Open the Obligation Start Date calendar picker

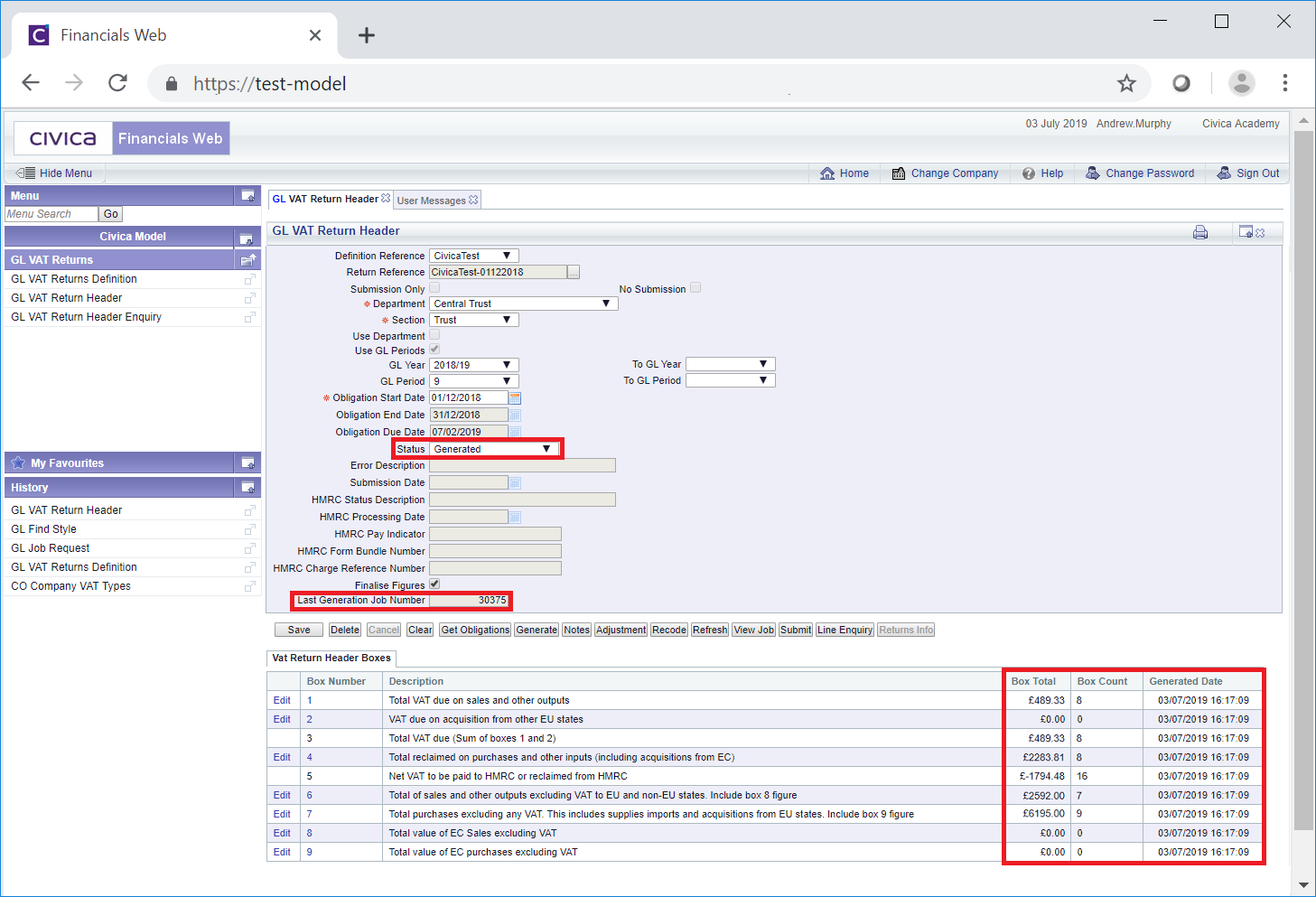[x=515, y=398]
